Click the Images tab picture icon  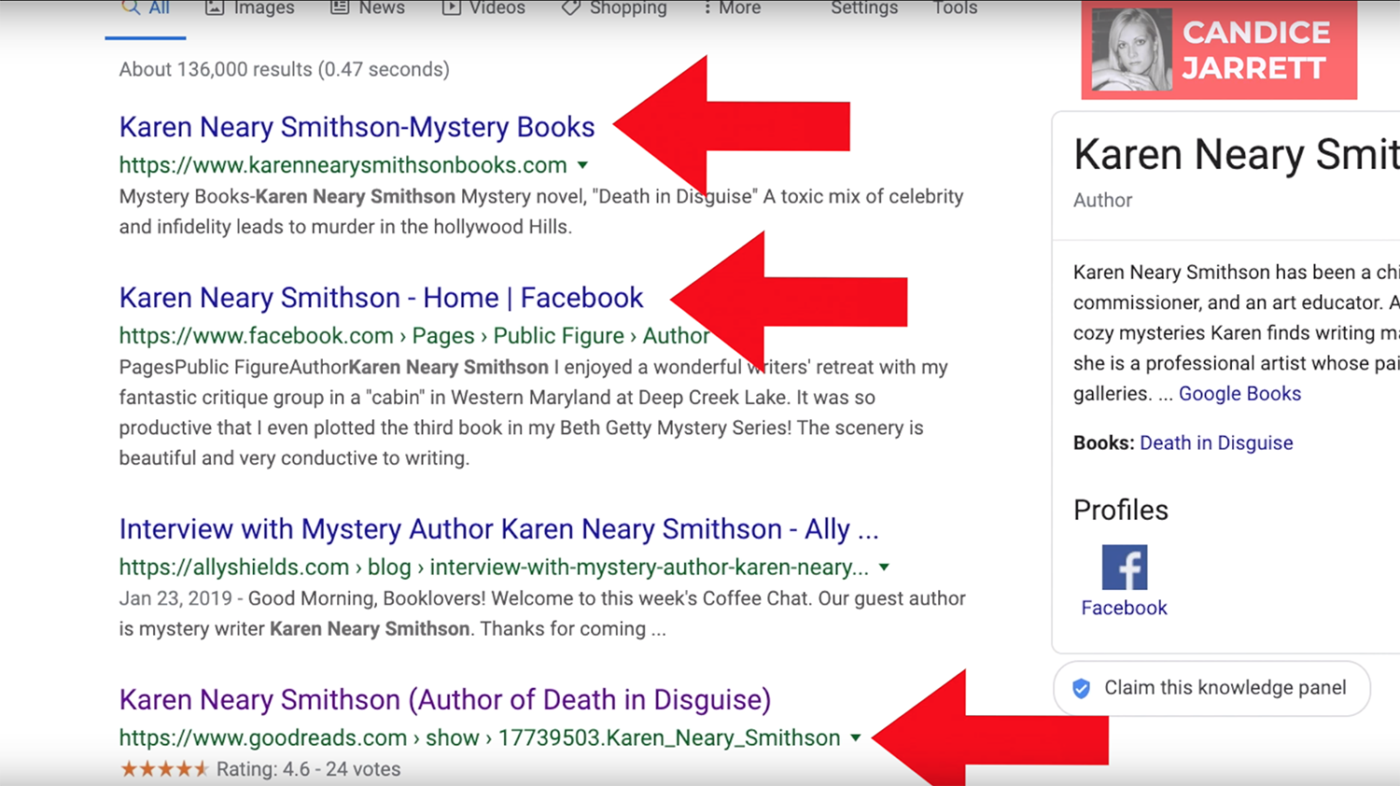(214, 7)
